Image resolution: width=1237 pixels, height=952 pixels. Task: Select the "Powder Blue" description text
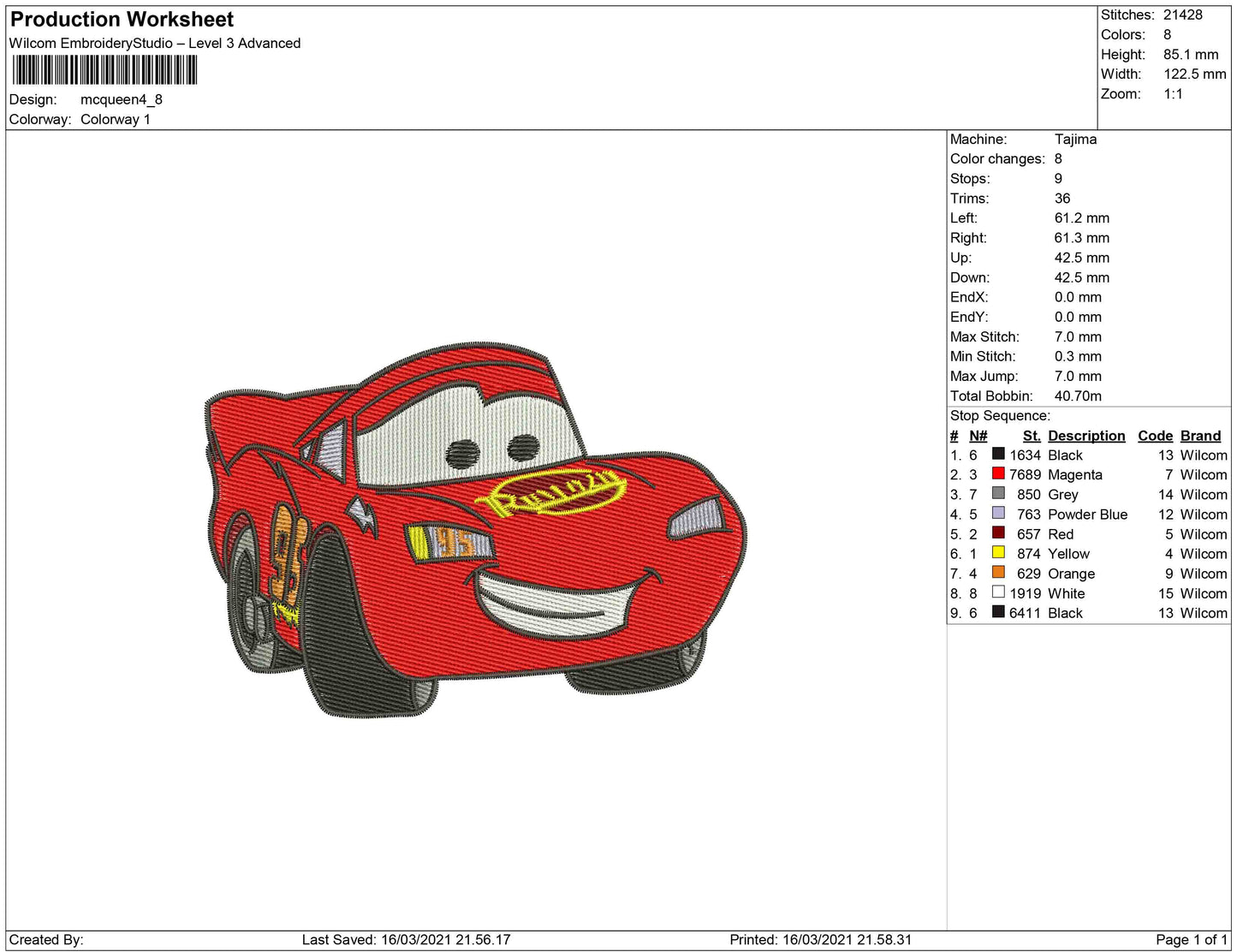(x=1088, y=514)
